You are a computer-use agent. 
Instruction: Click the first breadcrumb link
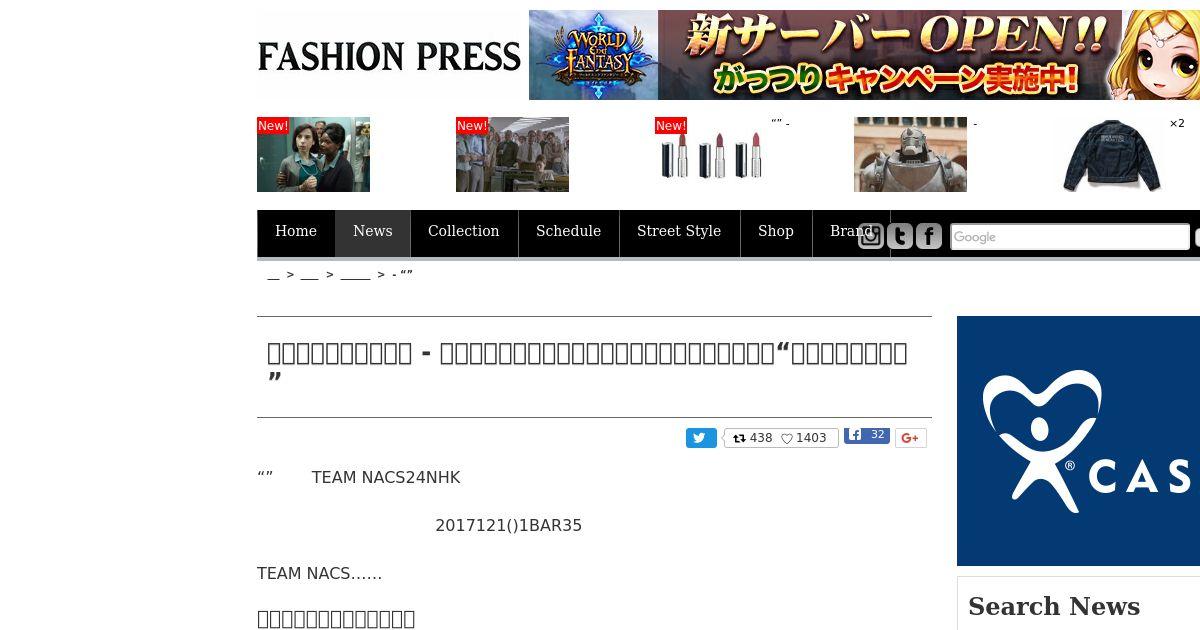coord(273,275)
